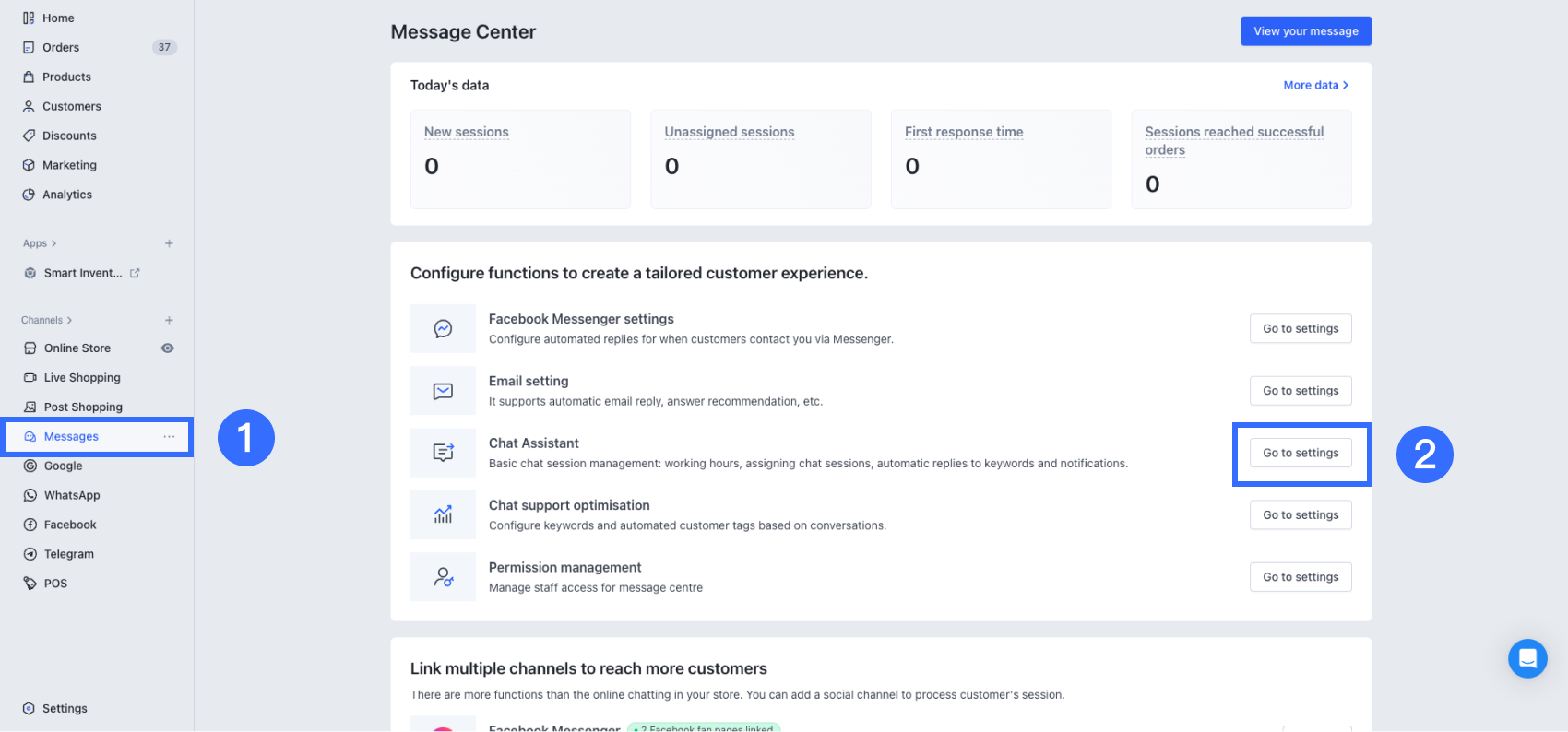Toggle the Online Store eye icon
The image size is (1568, 732).
click(168, 348)
